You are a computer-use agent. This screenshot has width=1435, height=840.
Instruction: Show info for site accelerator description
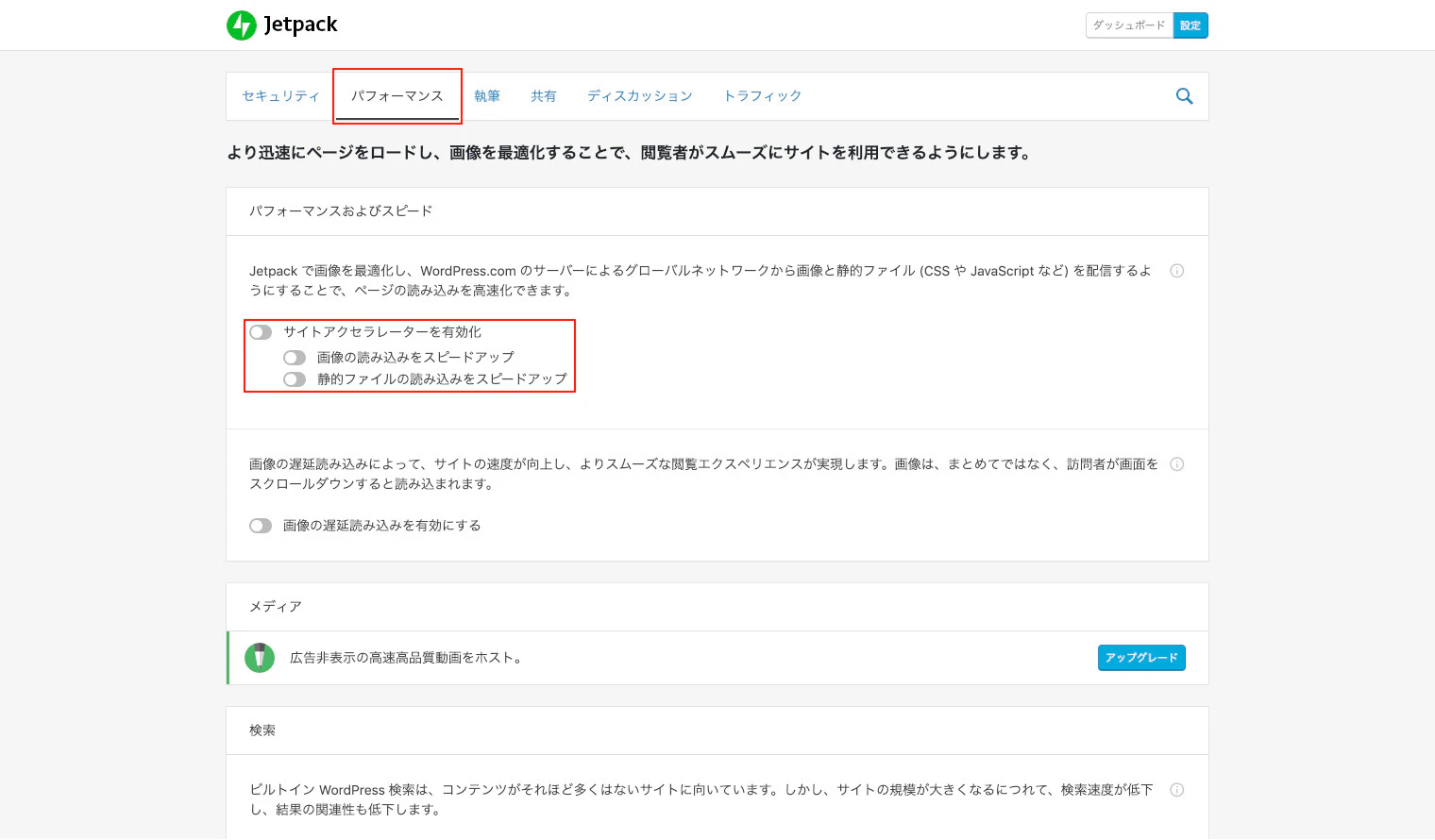pyautogui.click(x=1177, y=271)
